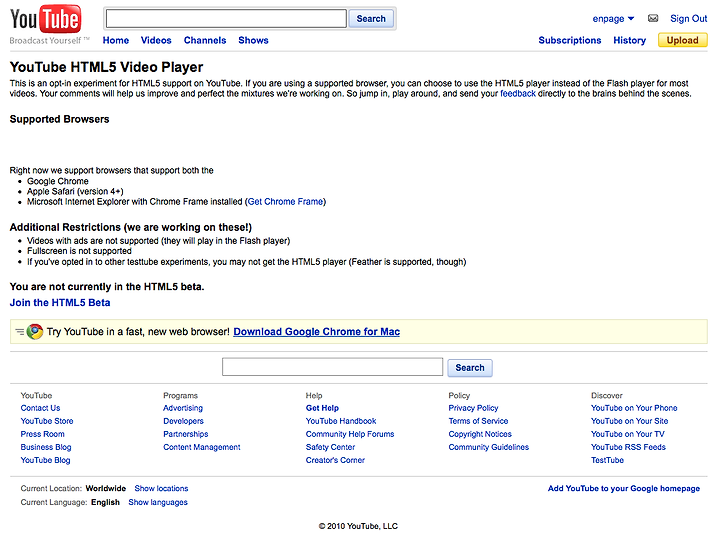Open the Get Chrome Frame link
This screenshot has height=534, width=720.
point(285,202)
